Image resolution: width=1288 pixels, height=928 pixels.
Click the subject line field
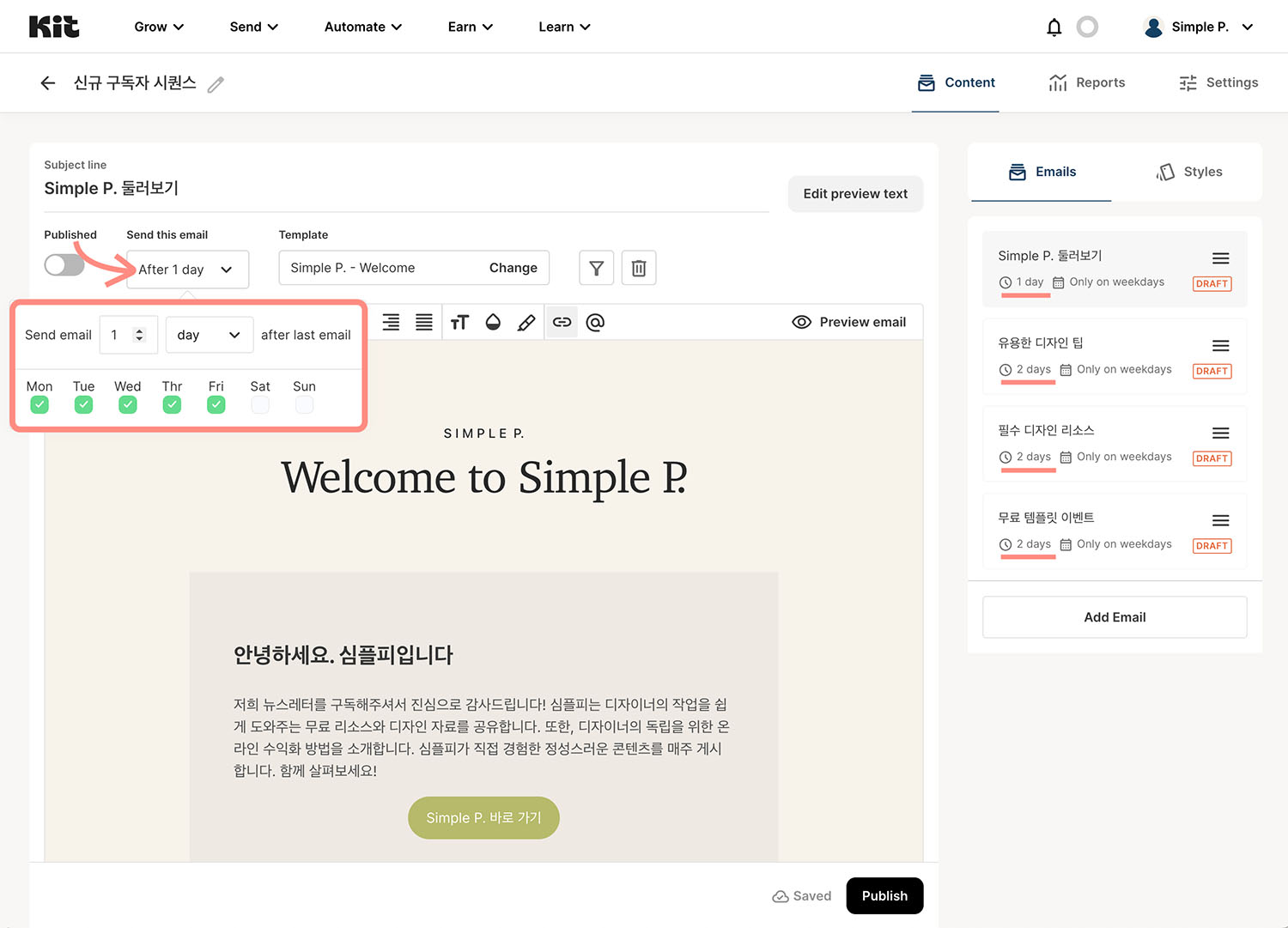pos(406,189)
